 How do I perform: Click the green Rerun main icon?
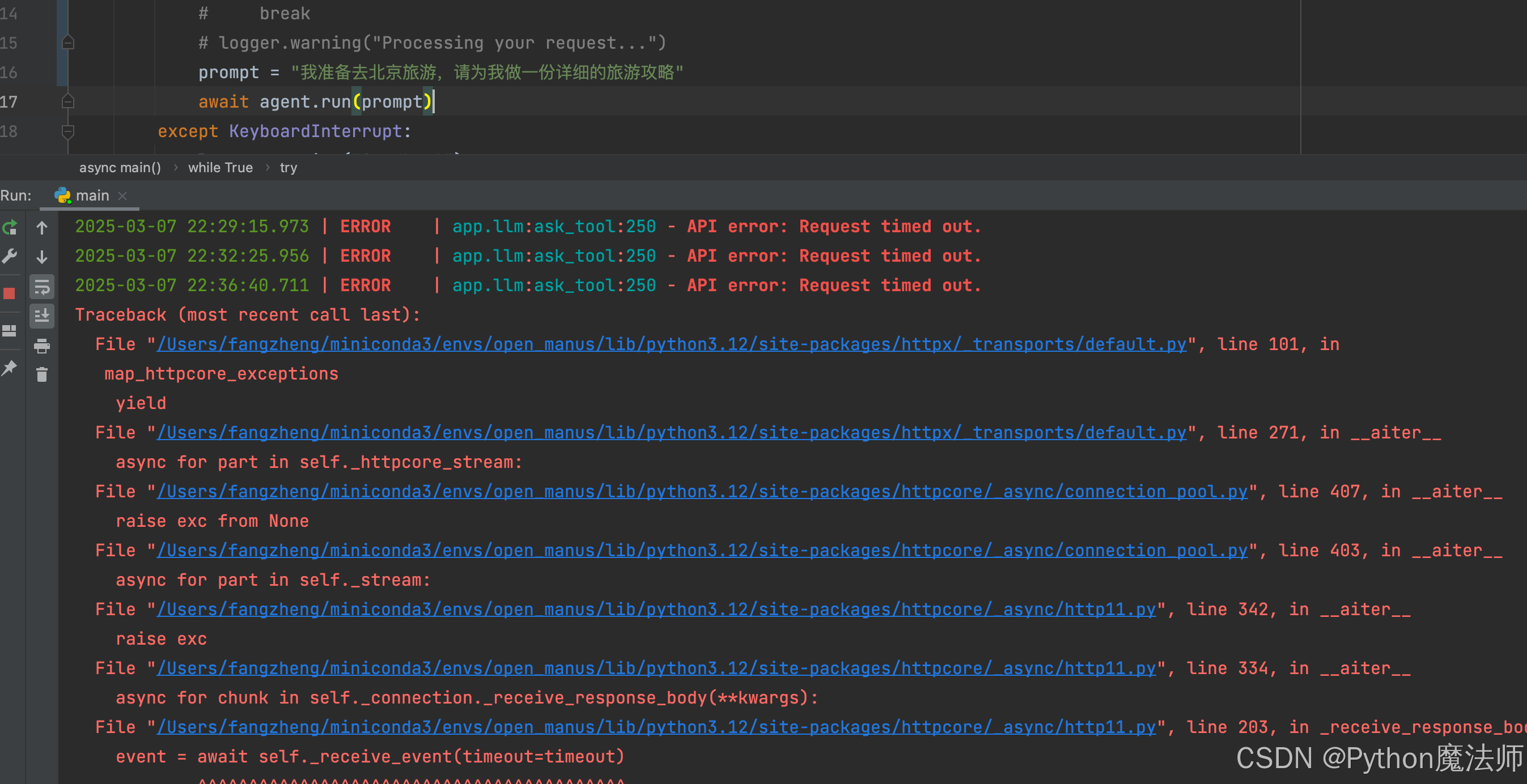coord(10,228)
